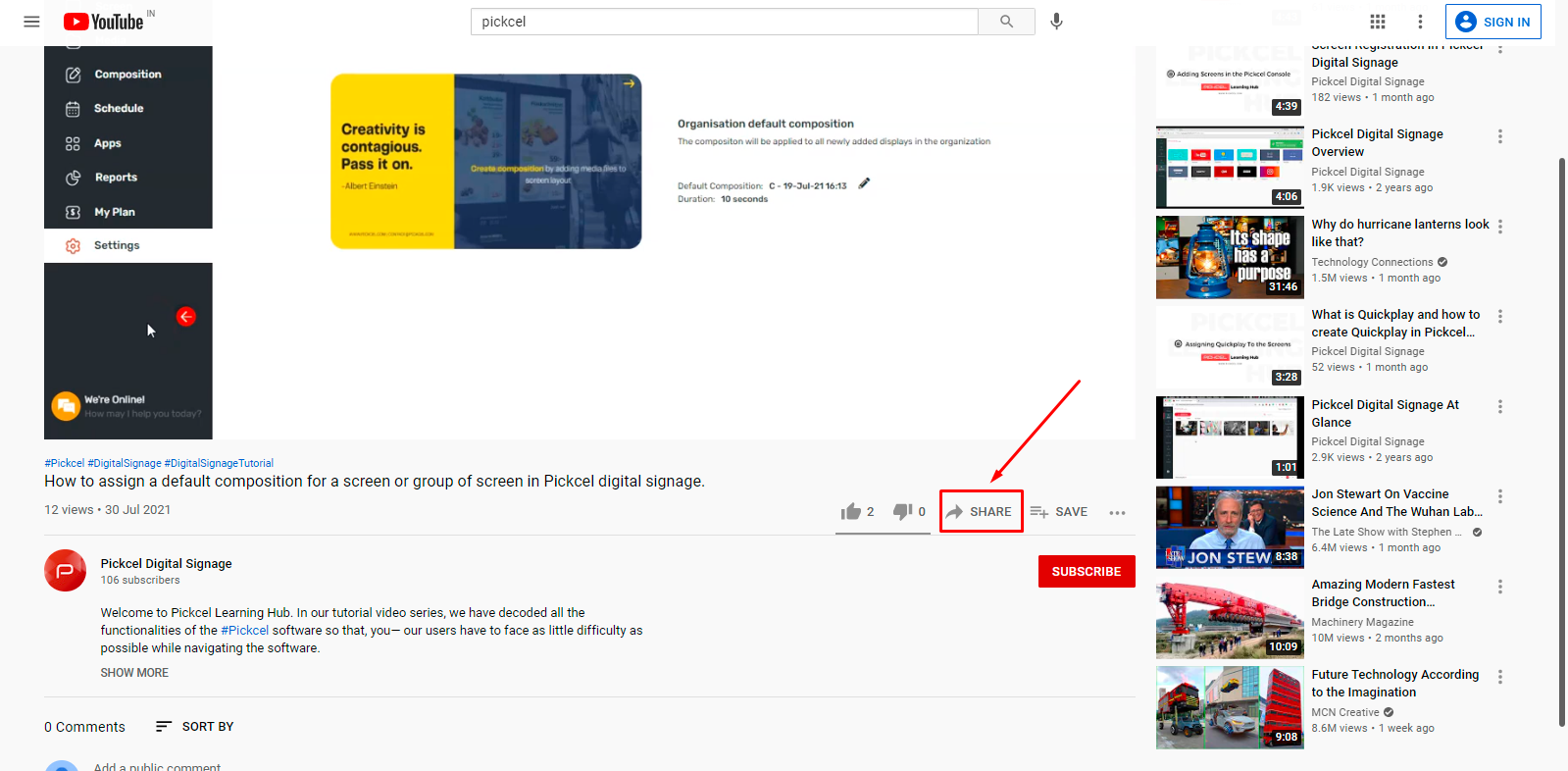Click title Jon Stewart On Vaccine Science
Screen dimensions: 1568x771
pyautogui.click(x=1397, y=503)
